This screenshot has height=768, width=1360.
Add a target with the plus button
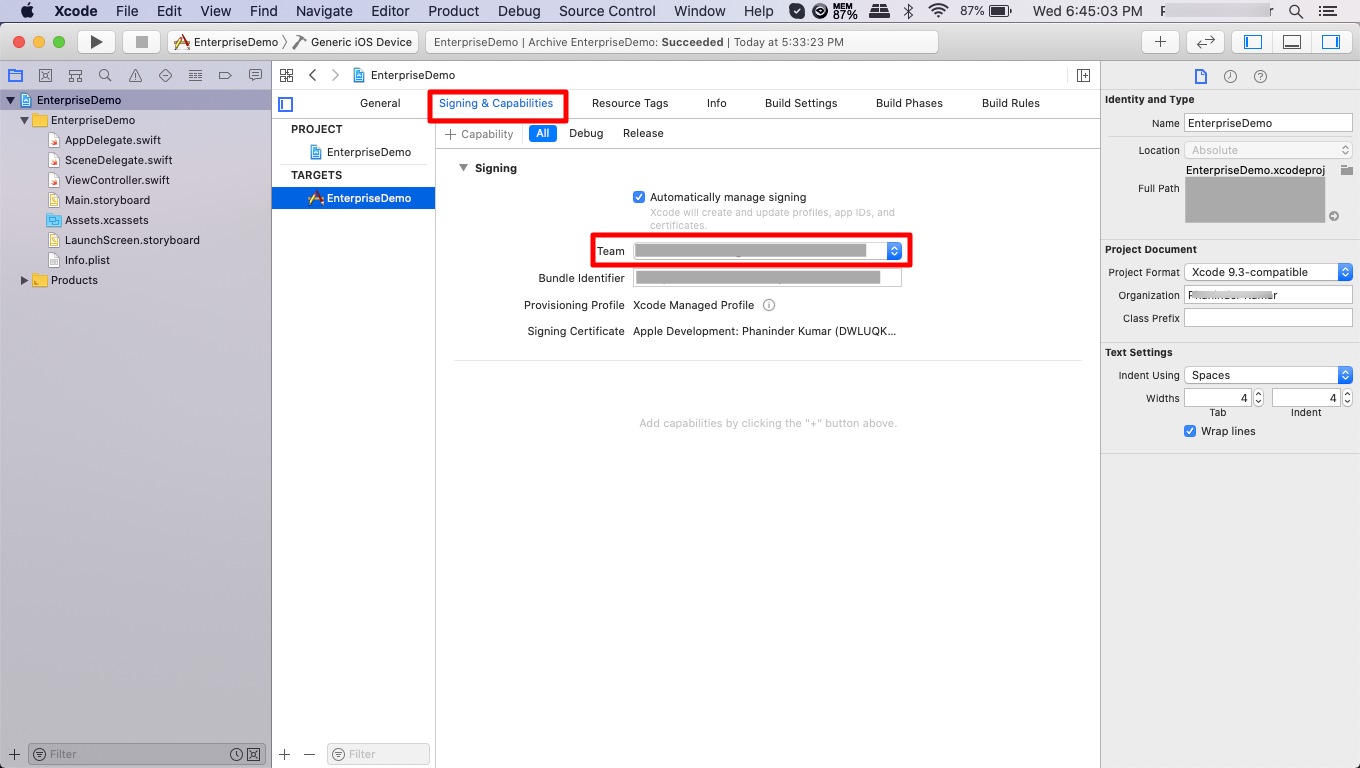tap(284, 754)
